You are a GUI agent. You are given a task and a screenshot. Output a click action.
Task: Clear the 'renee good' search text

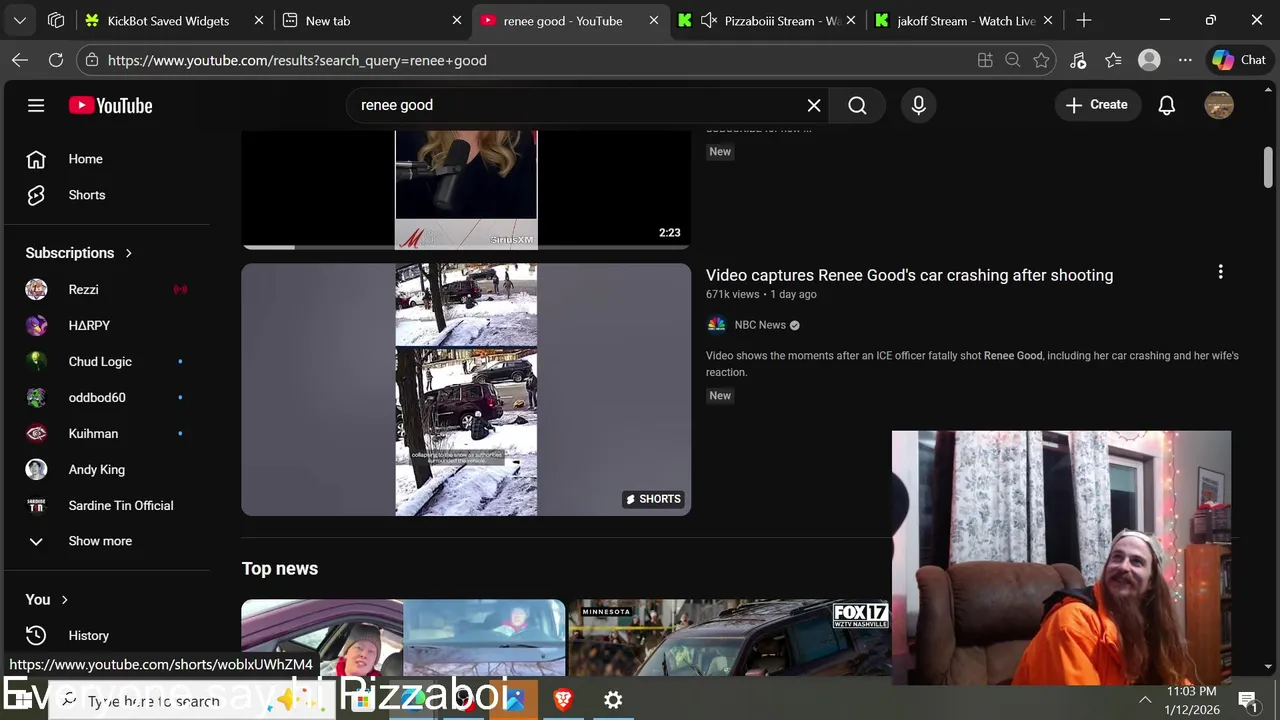coord(814,105)
